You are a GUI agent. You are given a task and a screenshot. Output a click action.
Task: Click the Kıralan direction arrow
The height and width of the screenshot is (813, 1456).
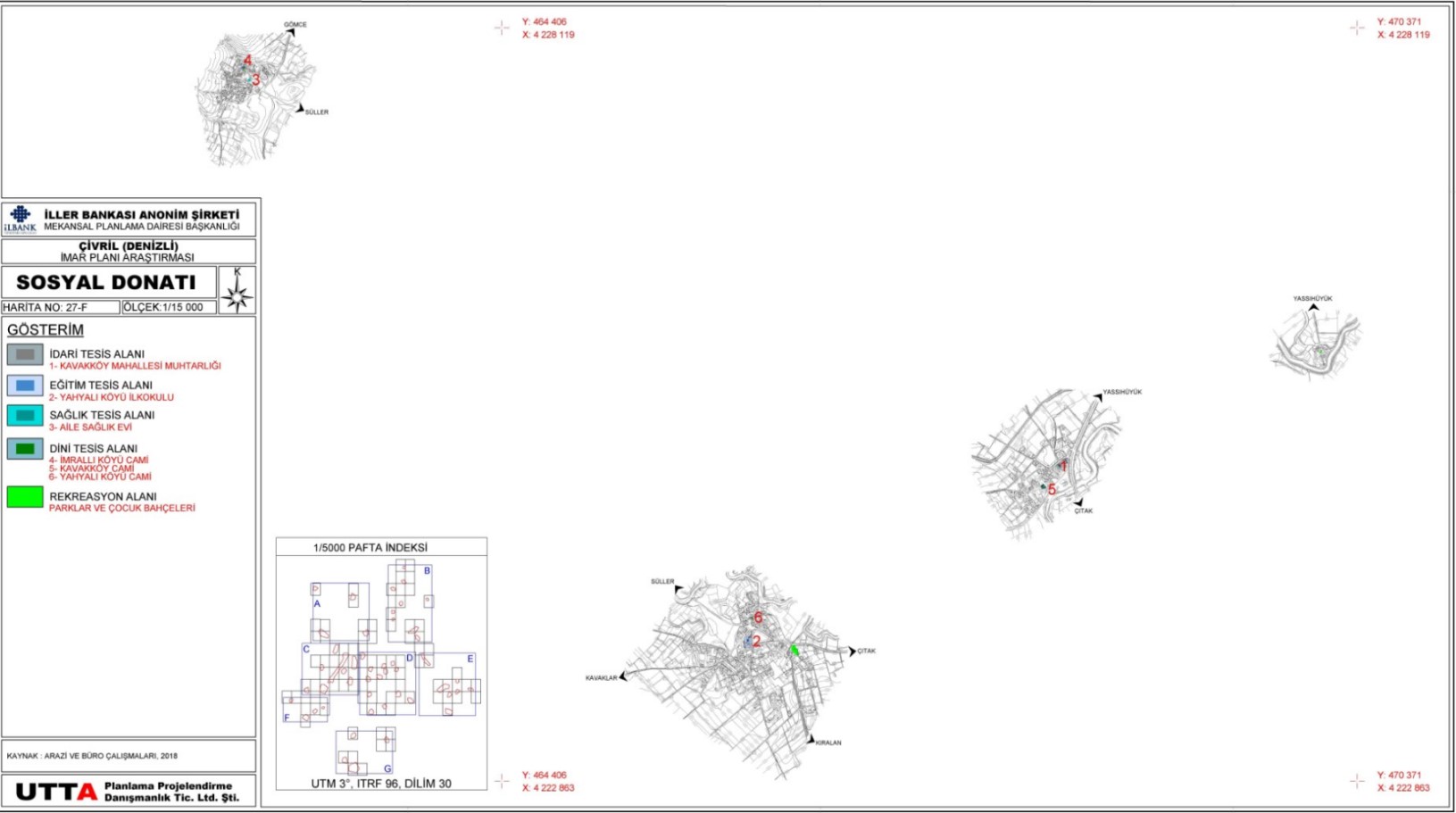(810, 740)
